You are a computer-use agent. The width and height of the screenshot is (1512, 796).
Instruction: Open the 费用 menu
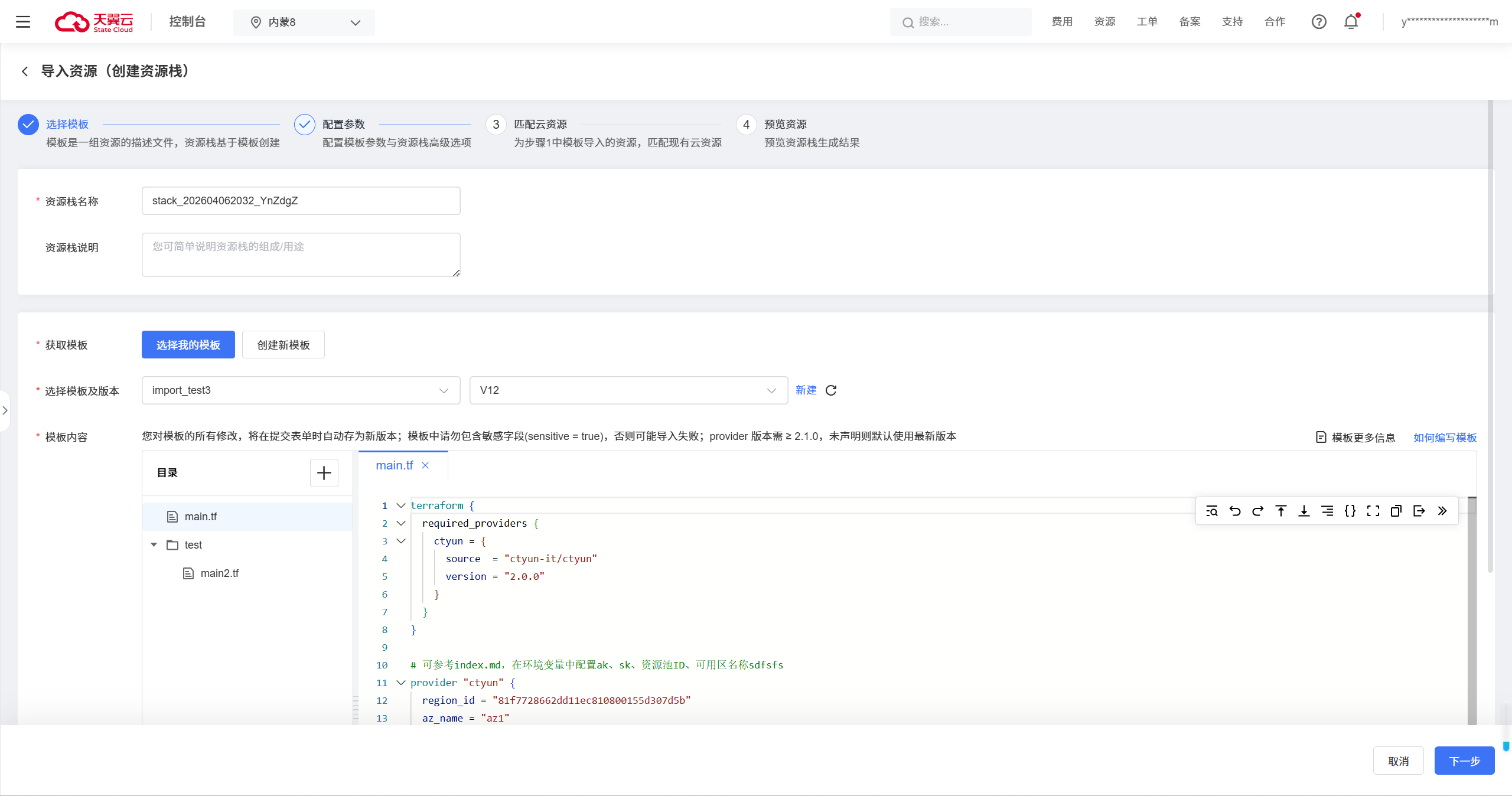[1062, 22]
